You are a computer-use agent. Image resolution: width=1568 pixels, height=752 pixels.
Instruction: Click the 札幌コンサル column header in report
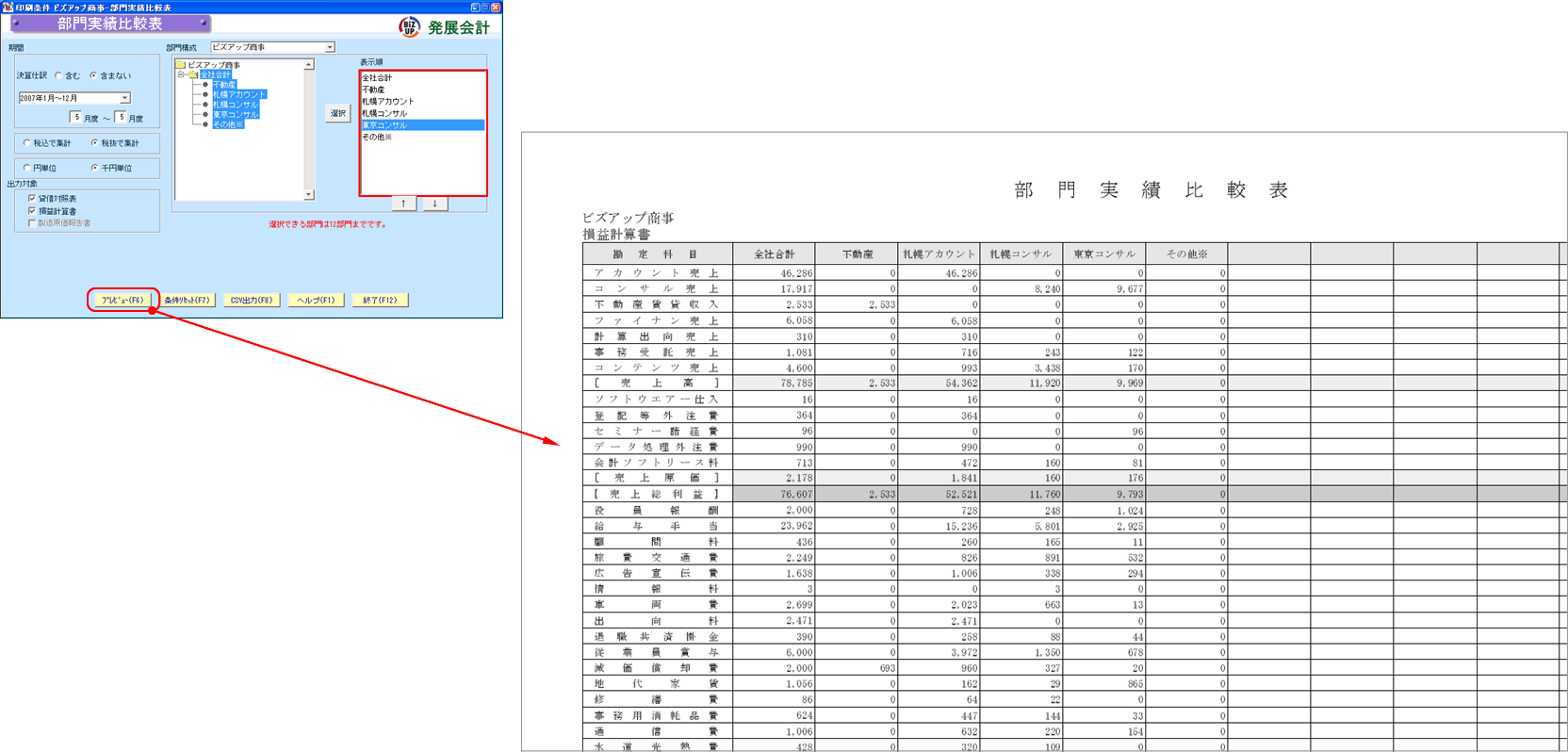tap(1021, 253)
